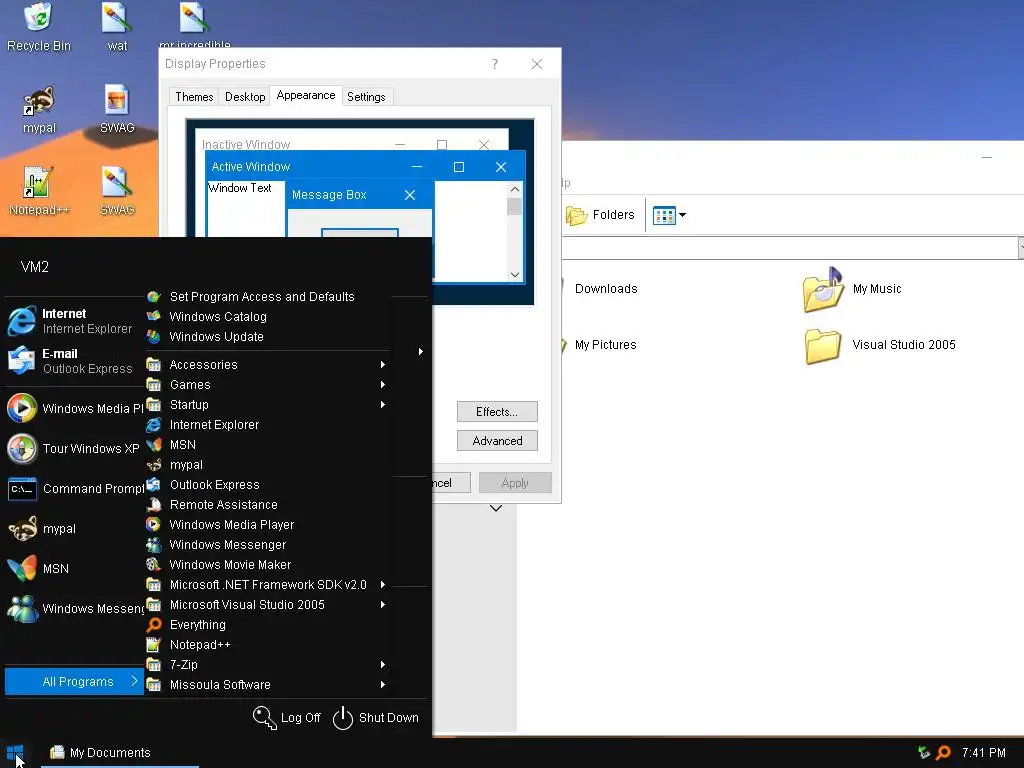
Task: Click Apply button in Display Properties
Action: (515, 483)
